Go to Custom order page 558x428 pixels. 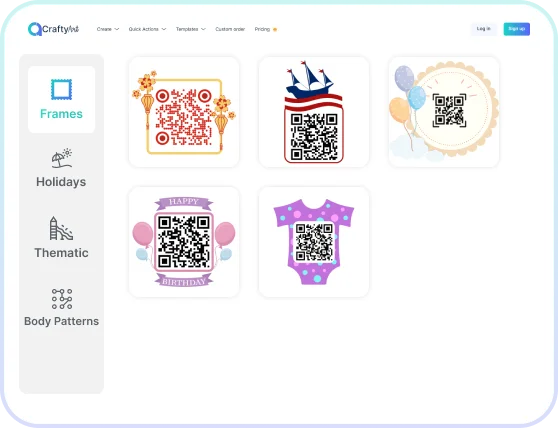(230, 29)
